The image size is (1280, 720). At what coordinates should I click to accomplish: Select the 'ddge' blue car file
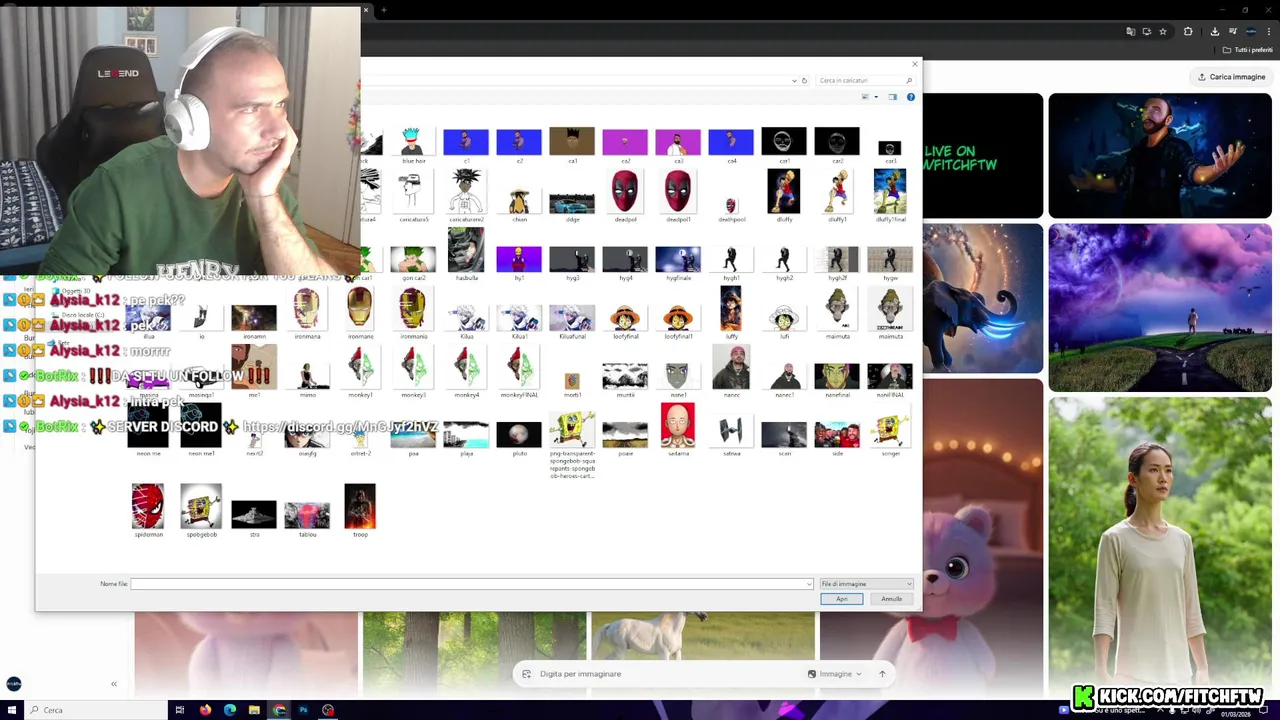572,207
